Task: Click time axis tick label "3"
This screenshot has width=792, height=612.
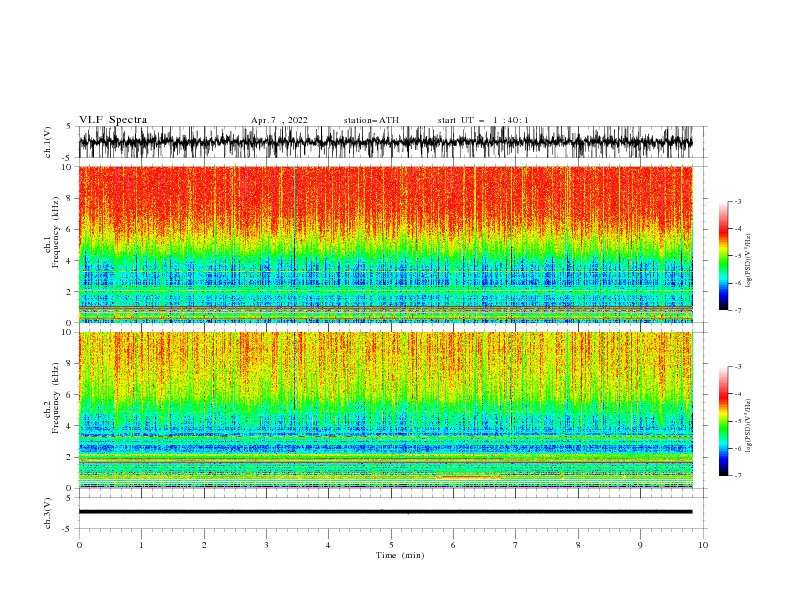Action: point(266,545)
